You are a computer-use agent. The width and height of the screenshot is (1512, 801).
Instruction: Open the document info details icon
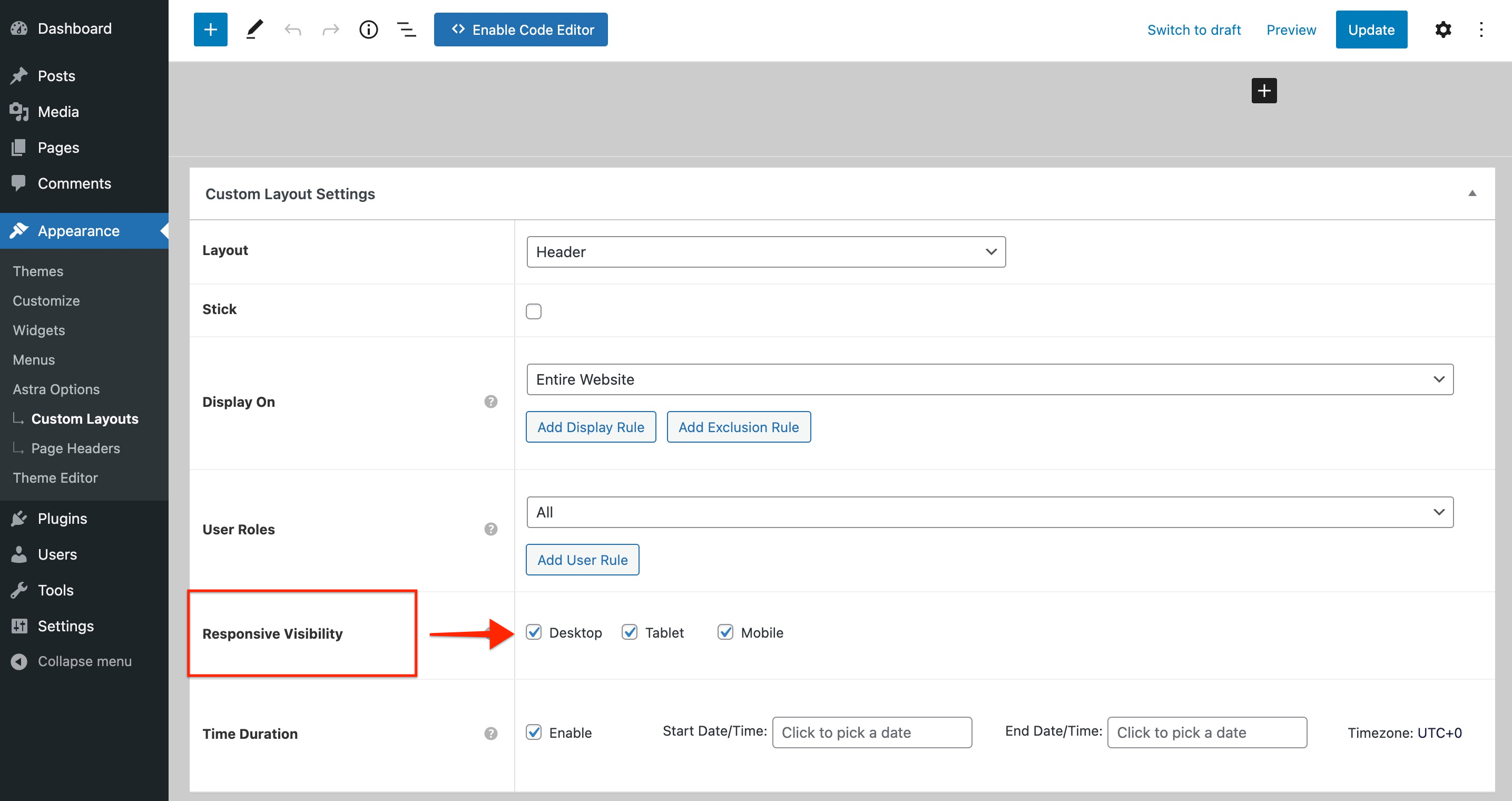(x=369, y=30)
